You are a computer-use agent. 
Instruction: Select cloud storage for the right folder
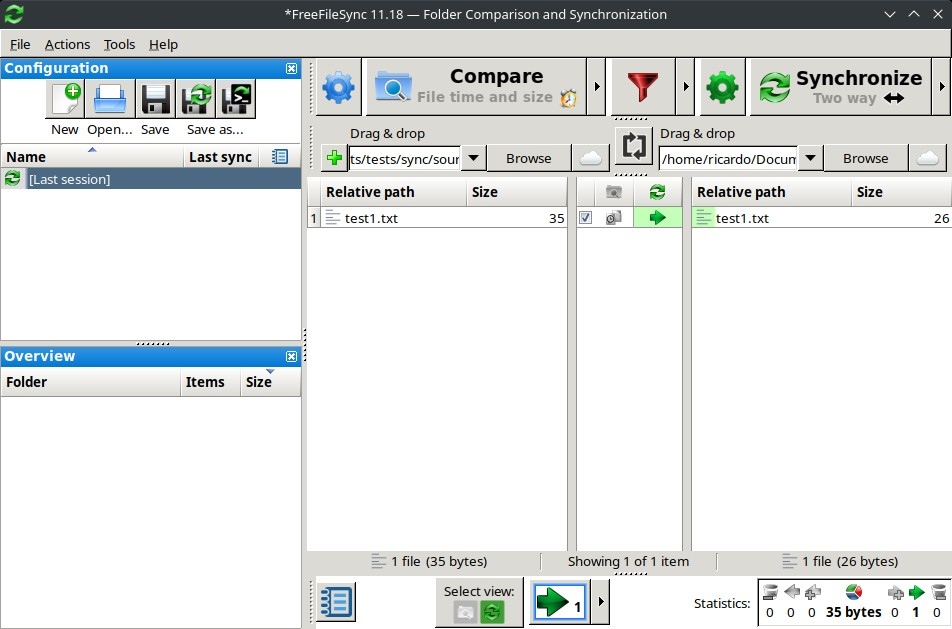927,158
